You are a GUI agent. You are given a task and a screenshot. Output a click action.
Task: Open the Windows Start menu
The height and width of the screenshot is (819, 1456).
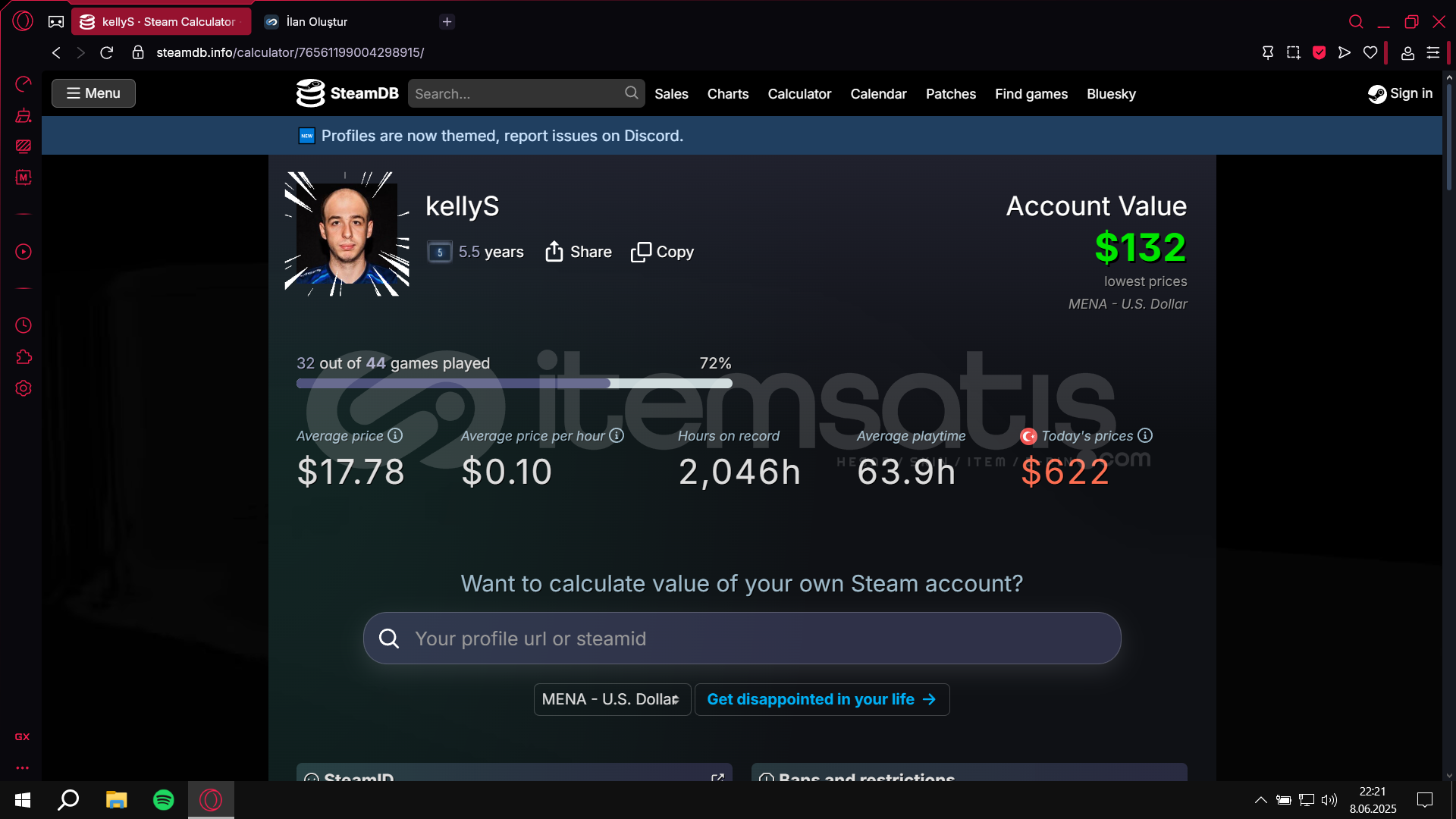23,799
